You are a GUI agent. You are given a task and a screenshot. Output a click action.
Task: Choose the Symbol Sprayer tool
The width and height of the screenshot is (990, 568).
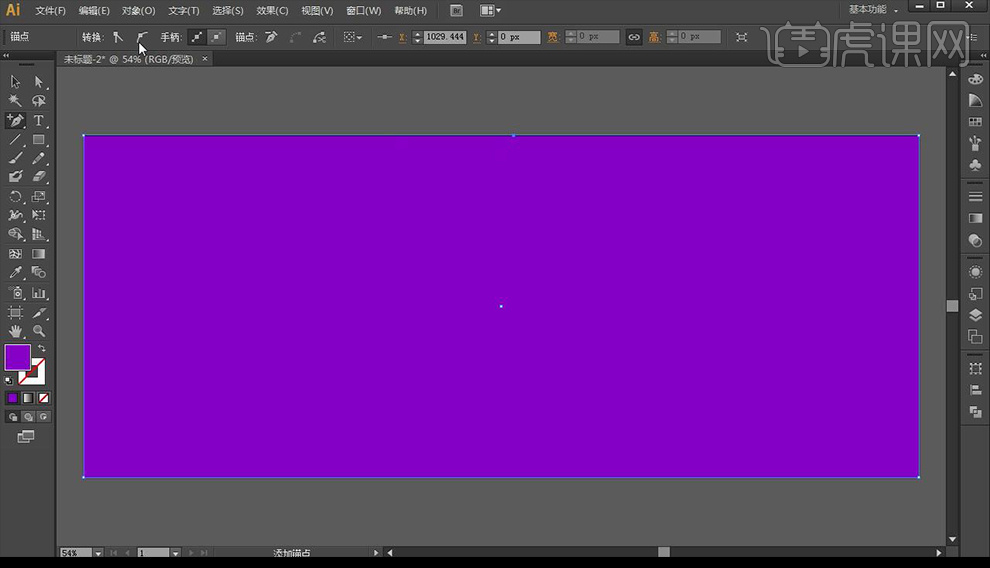point(15,293)
